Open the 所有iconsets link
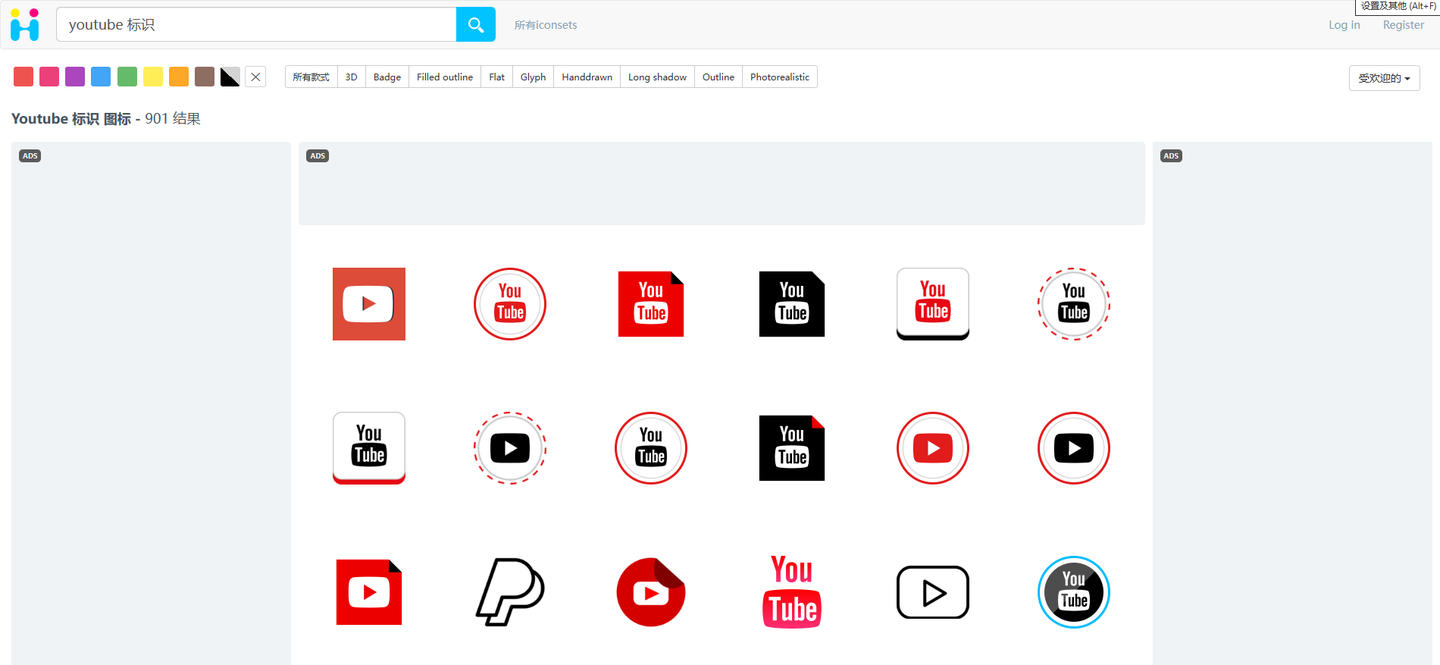This screenshot has width=1440, height=665. pos(545,25)
